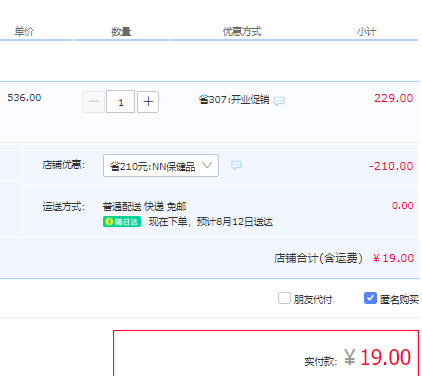
Task: Click the shipping fee 0.00
Action: tap(403, 206)
